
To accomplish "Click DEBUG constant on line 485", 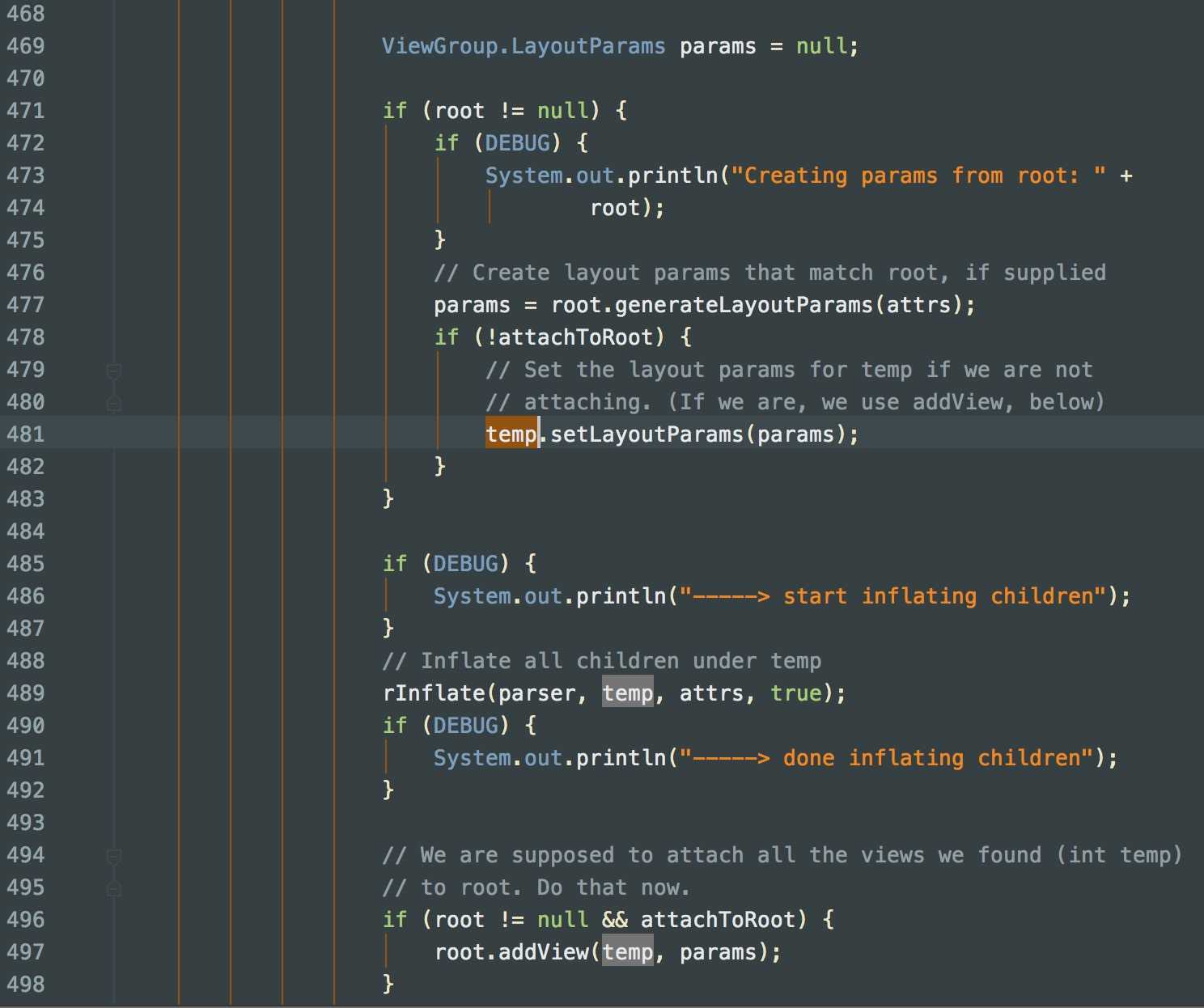I will click(465, 564).
